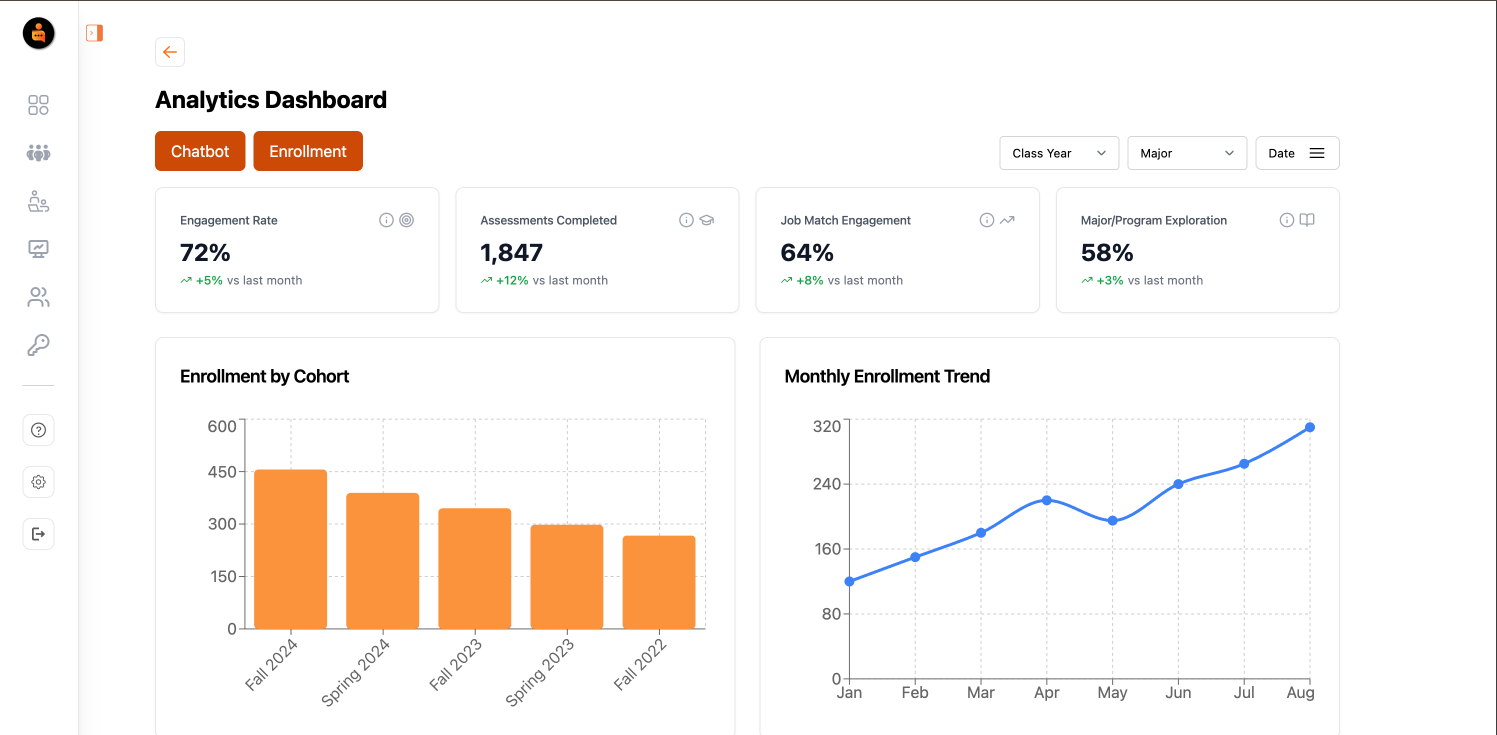
Task: Click book icon on Major/Program Exploration card
Action: tap(1307, 220)
